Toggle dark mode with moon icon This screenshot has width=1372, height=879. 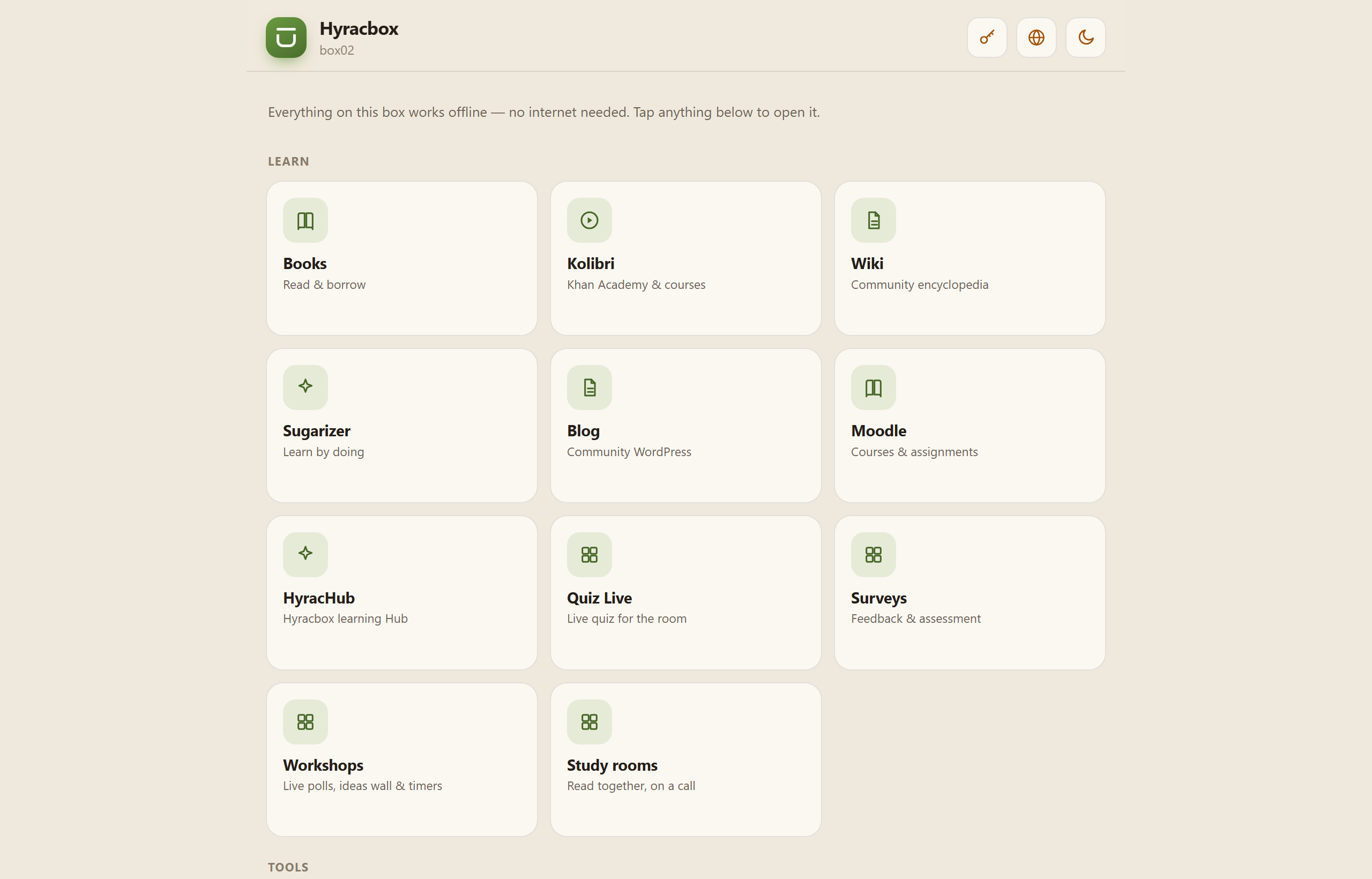tap(1085, 38)
